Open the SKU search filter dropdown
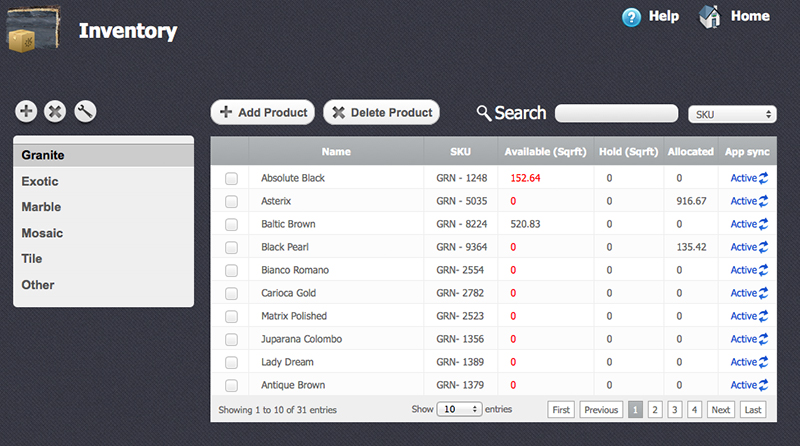This screenshot has height=446, width=800. pos(733,115)
